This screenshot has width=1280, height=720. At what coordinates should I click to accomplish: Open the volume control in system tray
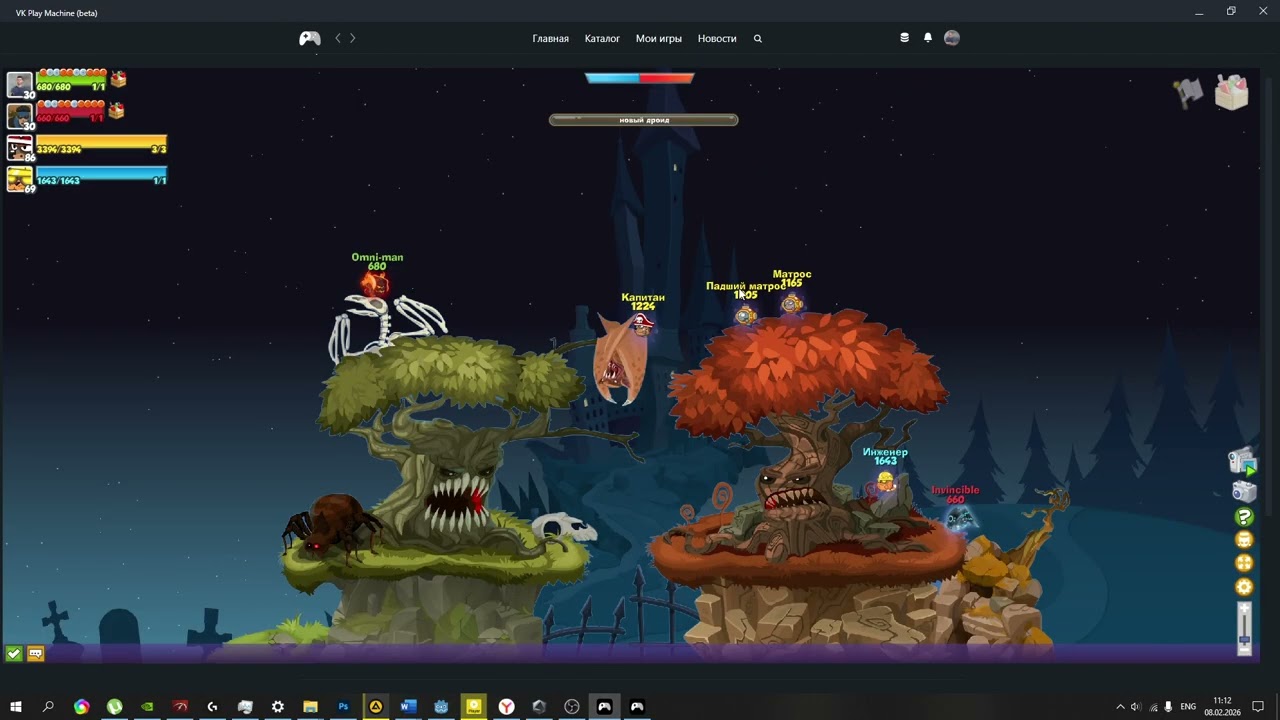1135,707
